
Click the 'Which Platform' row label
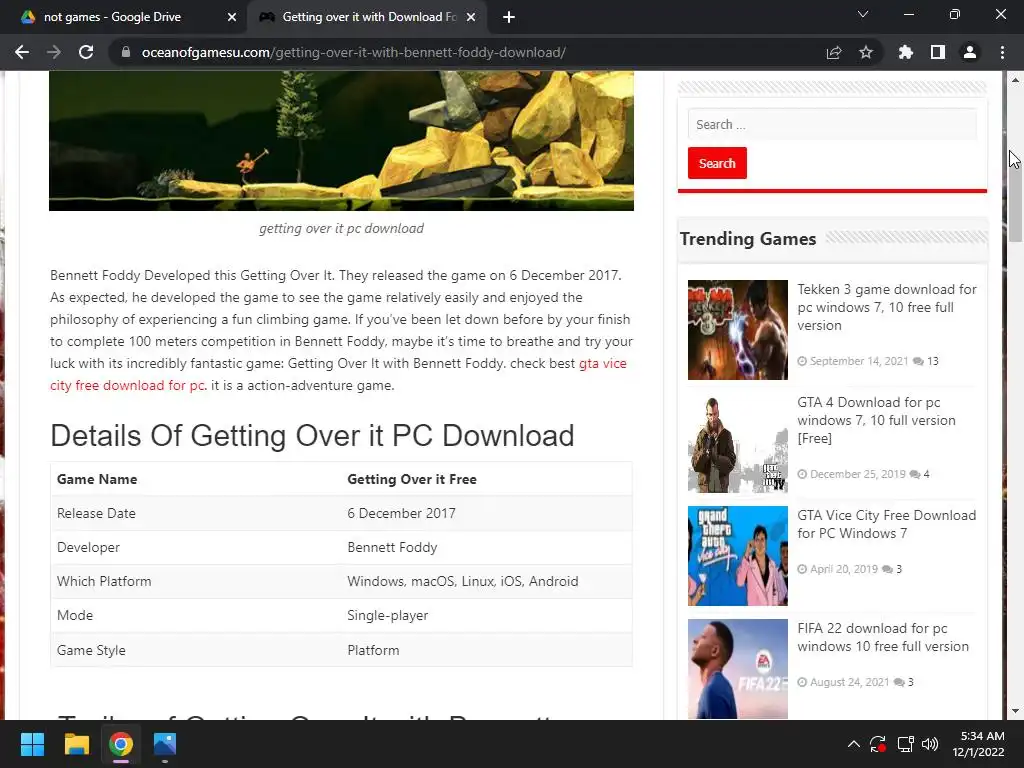point(104,581)
